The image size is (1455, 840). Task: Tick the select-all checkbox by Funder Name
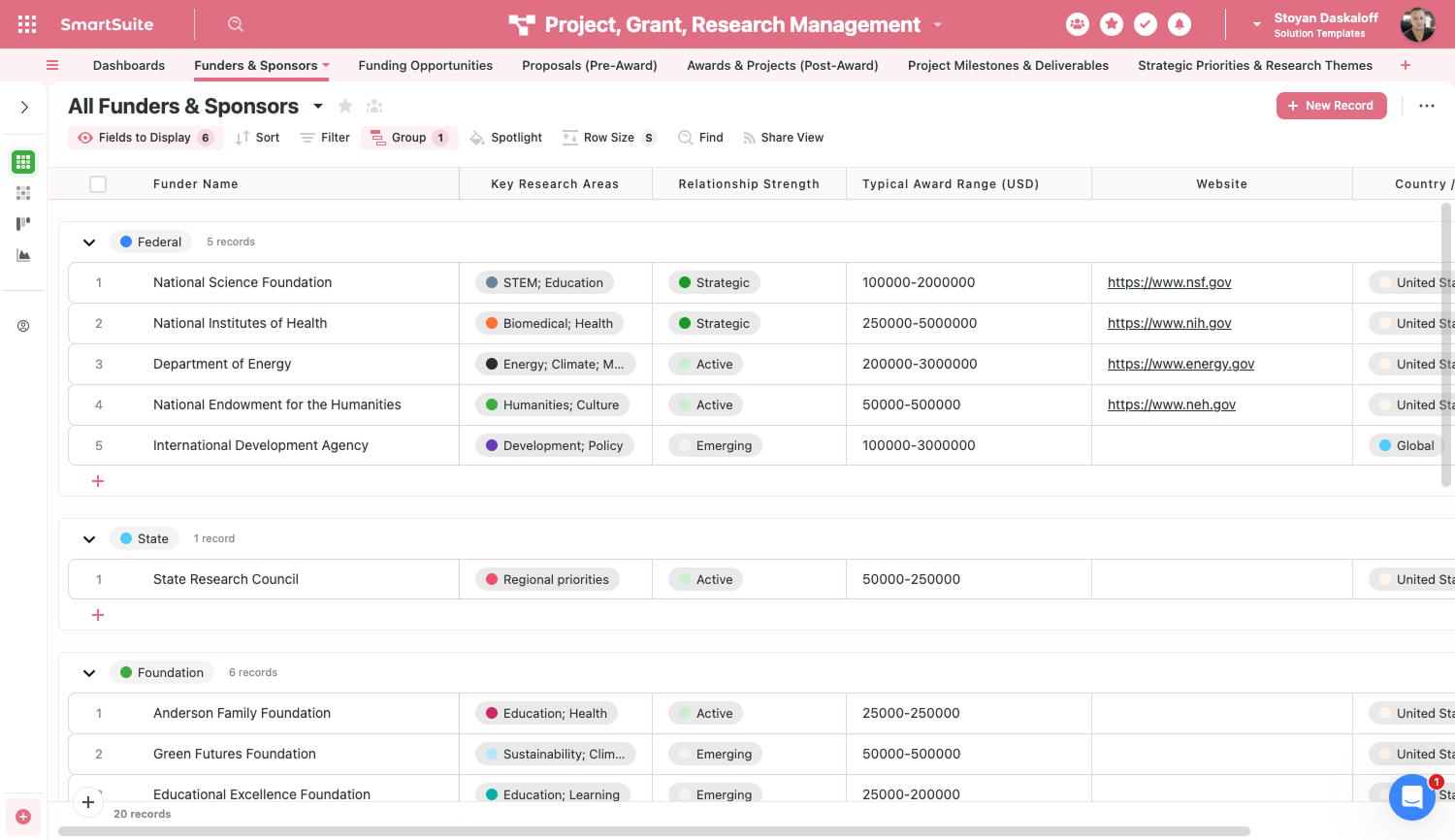point(98,184)
